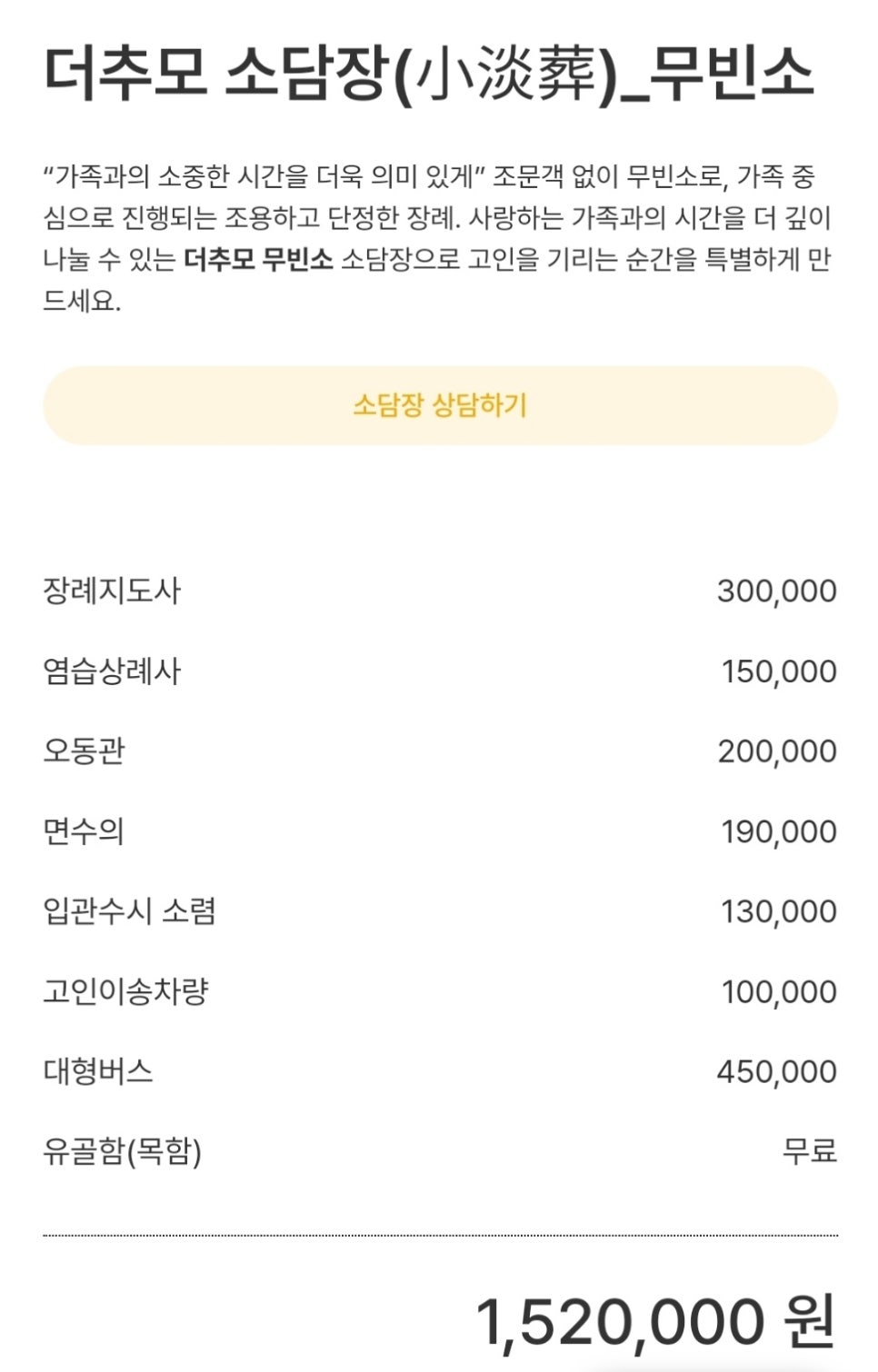Click the 100,000 price for 고인이송차량

click(x=779, y=991)
